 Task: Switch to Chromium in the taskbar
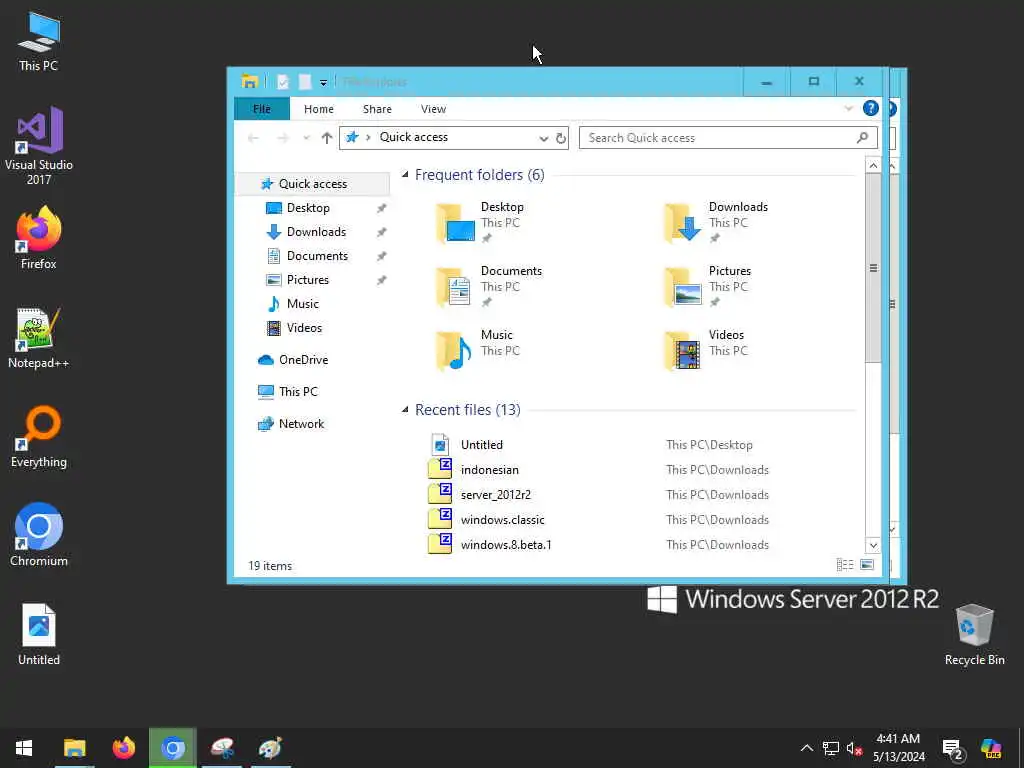172,748
